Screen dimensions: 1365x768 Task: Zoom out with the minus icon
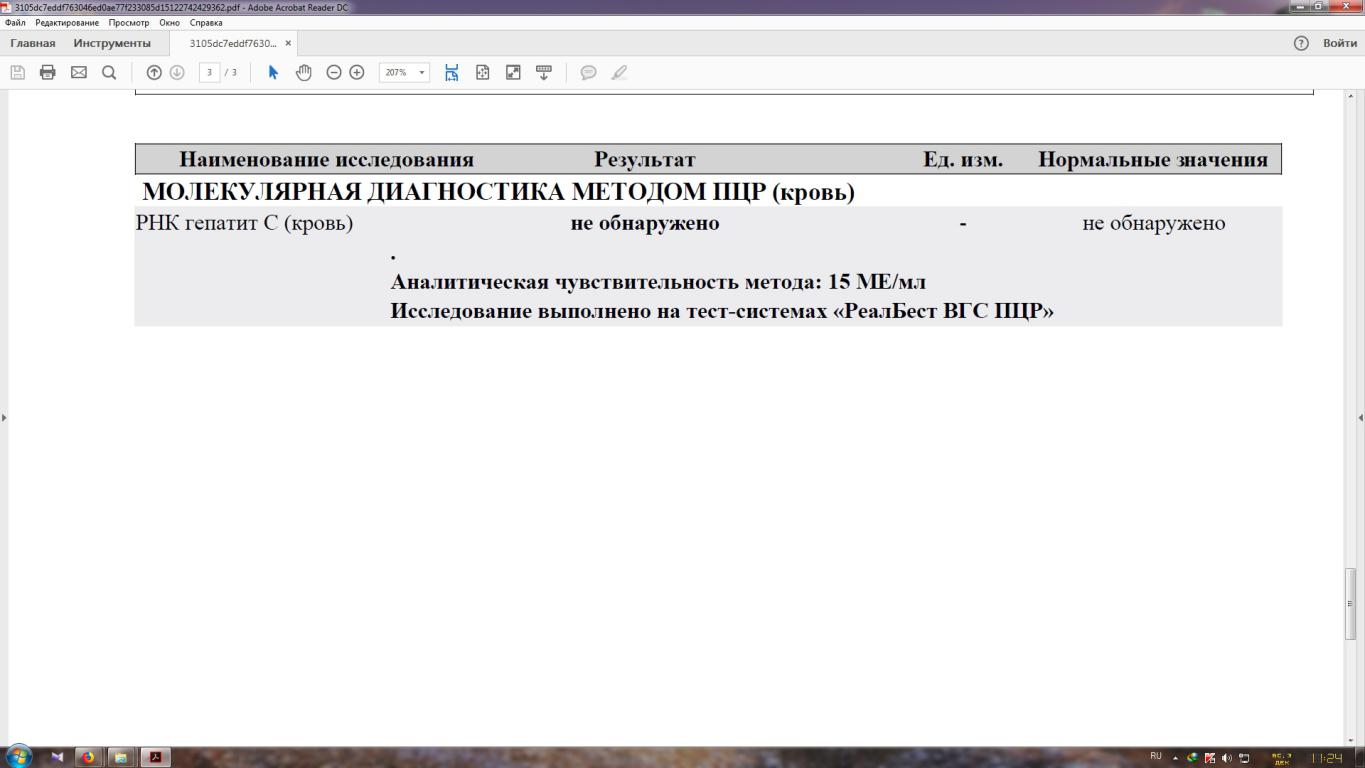click(334, 72)
